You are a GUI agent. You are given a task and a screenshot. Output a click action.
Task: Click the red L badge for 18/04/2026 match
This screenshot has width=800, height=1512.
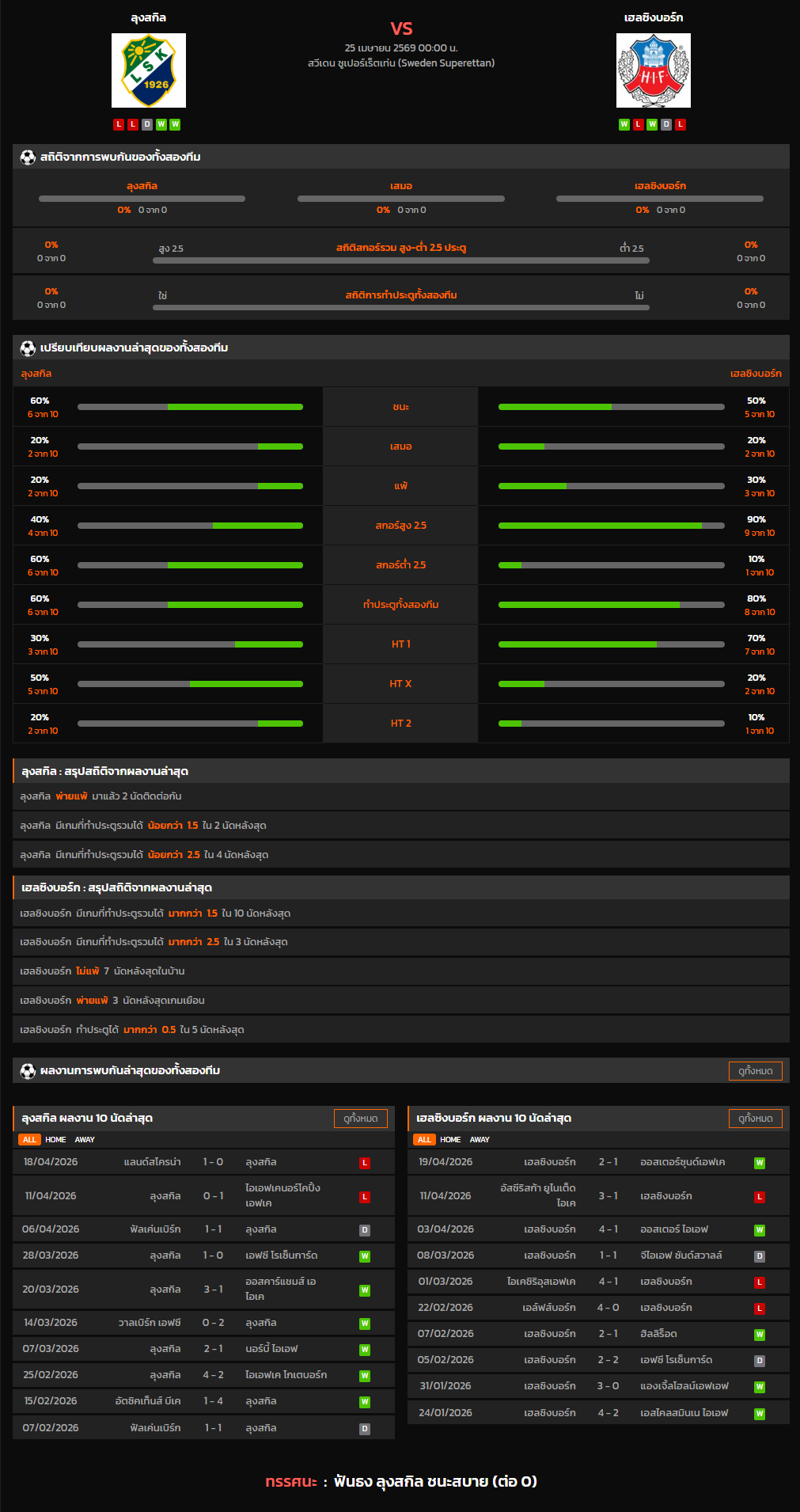tap(365, 1163)
